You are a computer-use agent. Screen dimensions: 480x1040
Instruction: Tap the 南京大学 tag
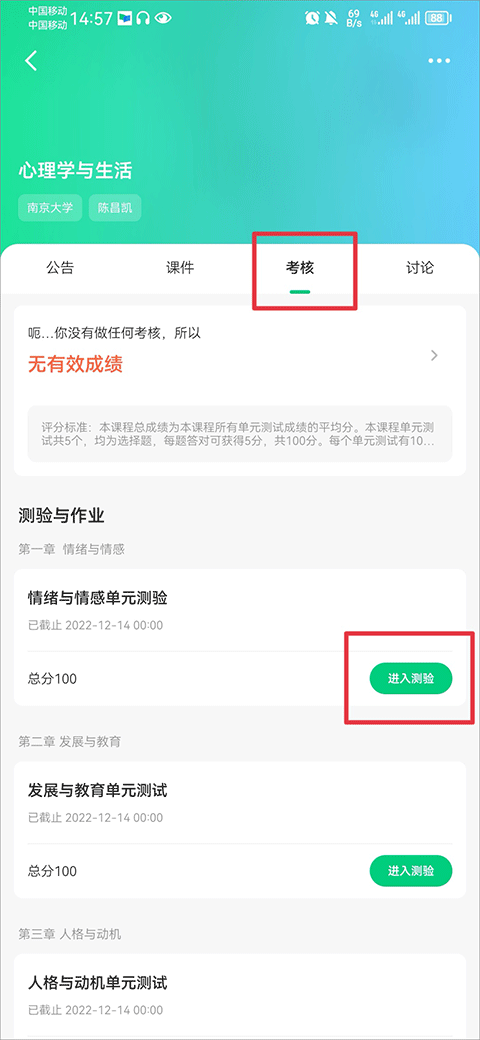click(x=50, y=208)
